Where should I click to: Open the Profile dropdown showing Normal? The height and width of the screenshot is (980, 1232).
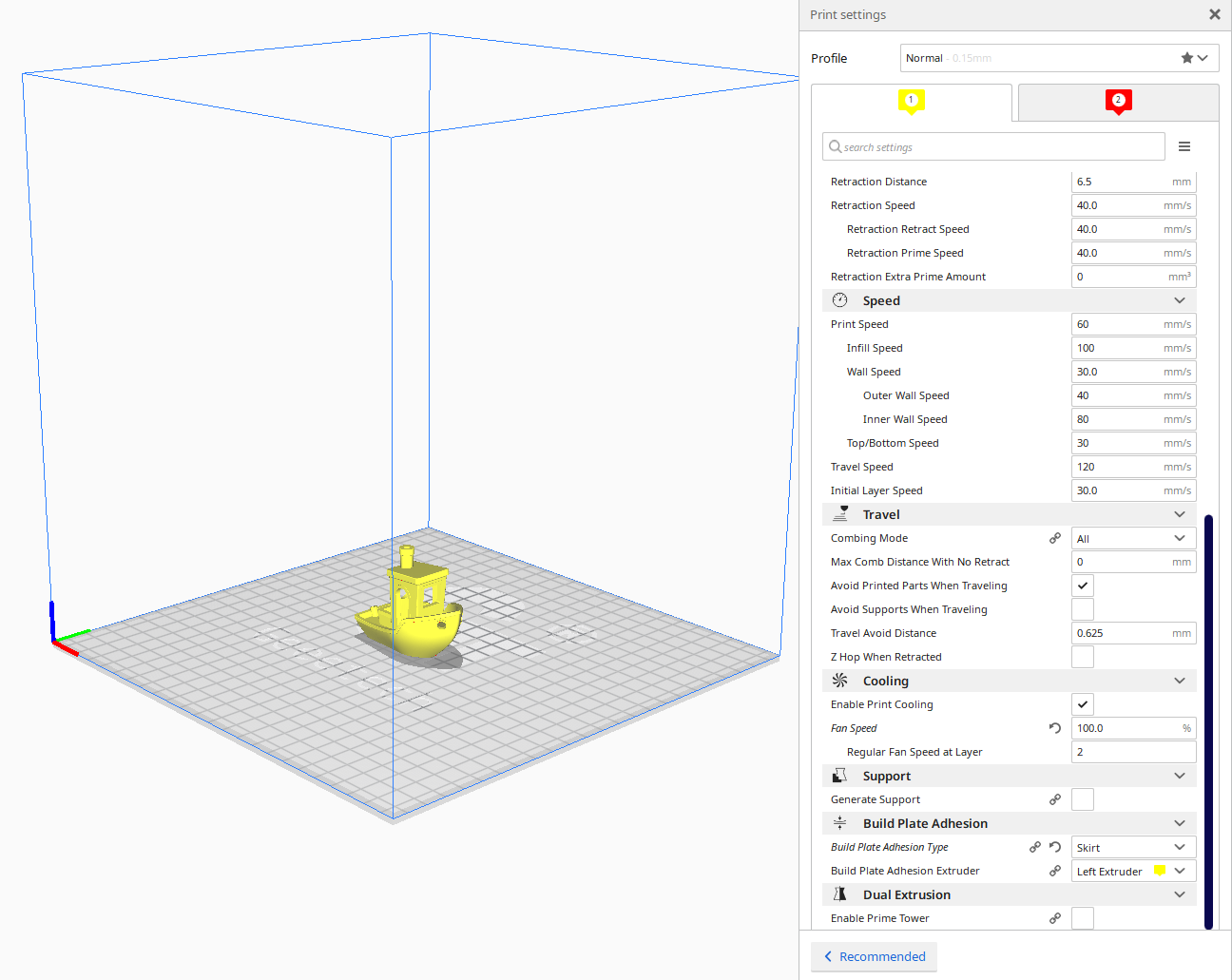[1058, 58]
